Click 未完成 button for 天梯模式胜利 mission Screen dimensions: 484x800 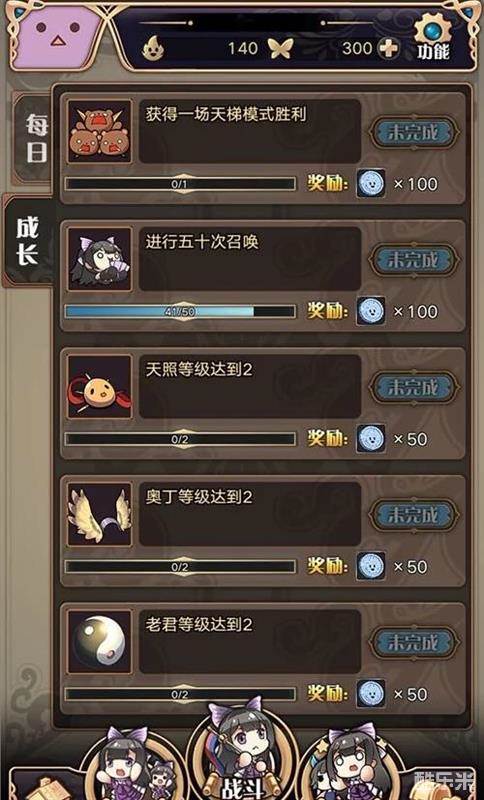[414, 132]
